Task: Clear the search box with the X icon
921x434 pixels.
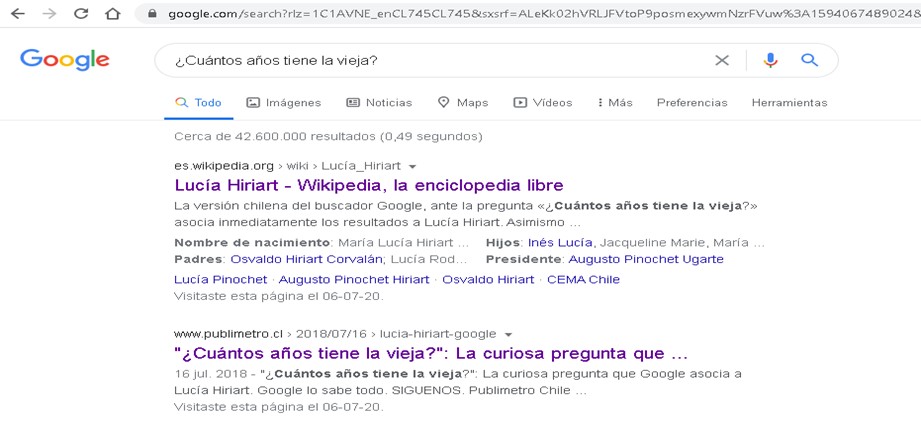Action: point(722,60)
